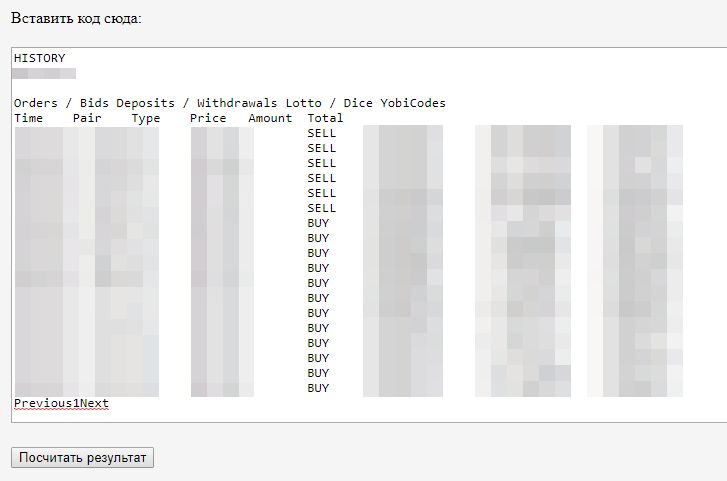Viewport: 727px width, 481px height.
Task: Click the first BUY entry in the list
Action: click(x=318, y=223)
